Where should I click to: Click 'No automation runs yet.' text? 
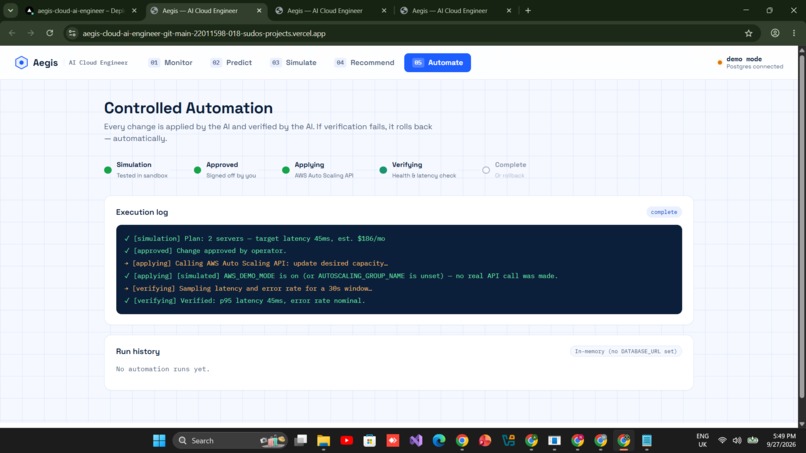[x=163, y=369]
